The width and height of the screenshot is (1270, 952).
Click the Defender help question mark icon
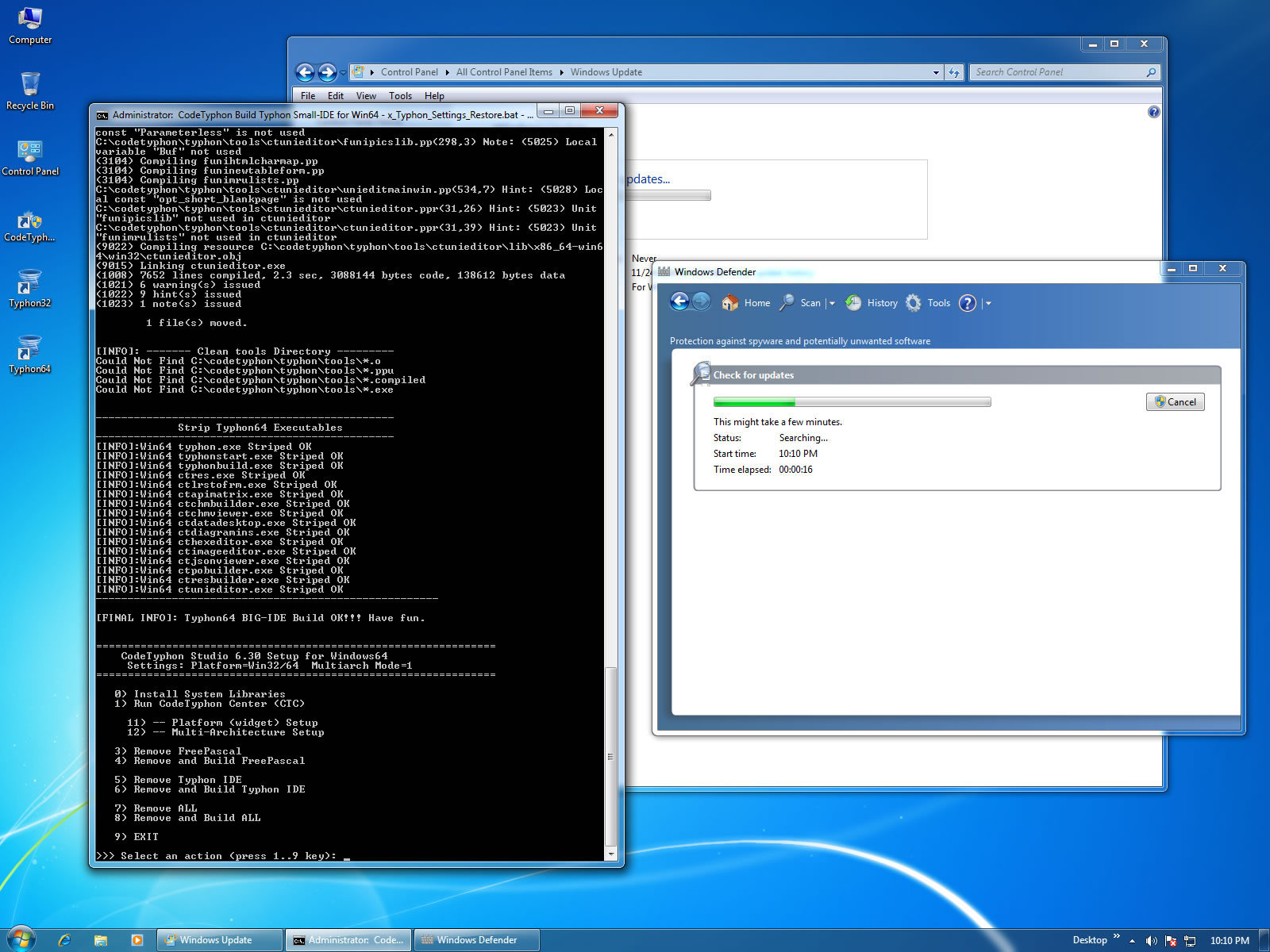968,303
